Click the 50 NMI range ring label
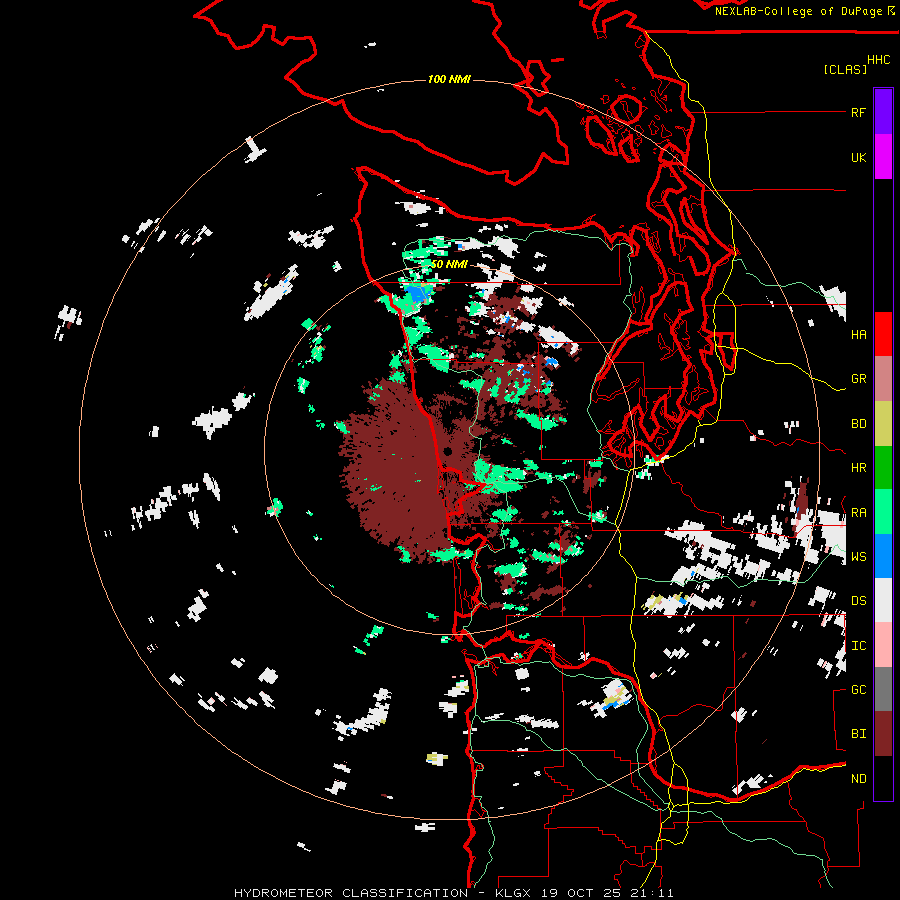This screenshot has width=900, height=900. (449, 264)
